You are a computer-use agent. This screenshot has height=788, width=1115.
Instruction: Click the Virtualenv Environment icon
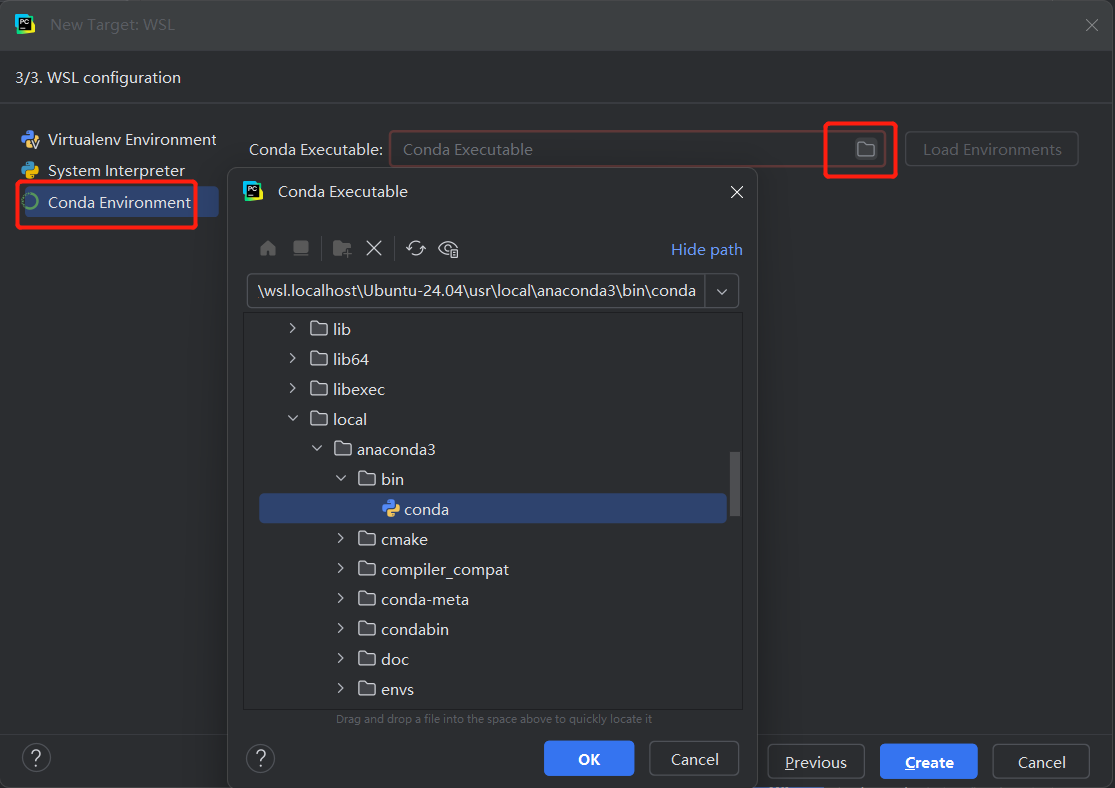31,139
